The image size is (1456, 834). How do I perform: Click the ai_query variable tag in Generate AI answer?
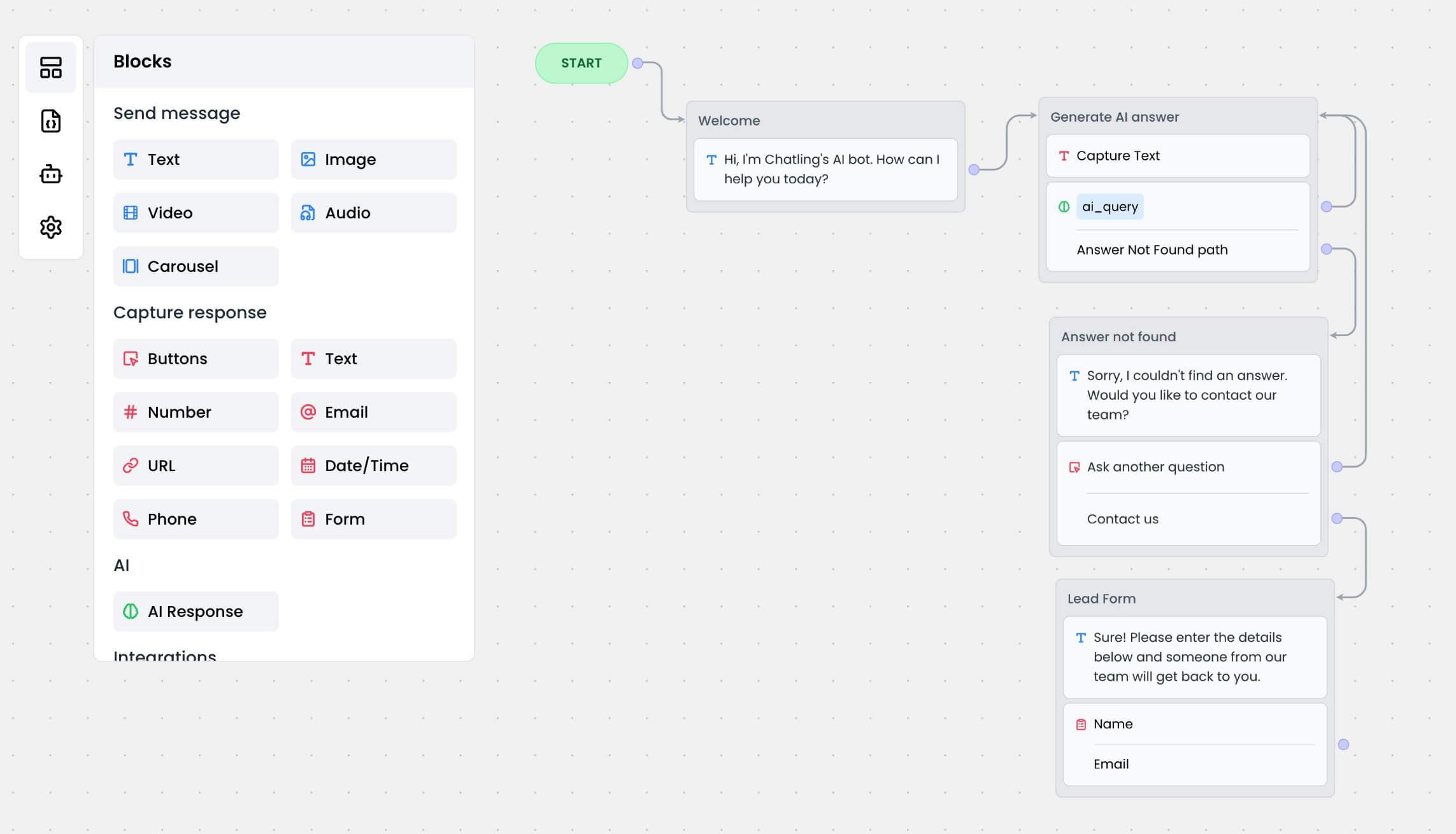click(1110, 207)
